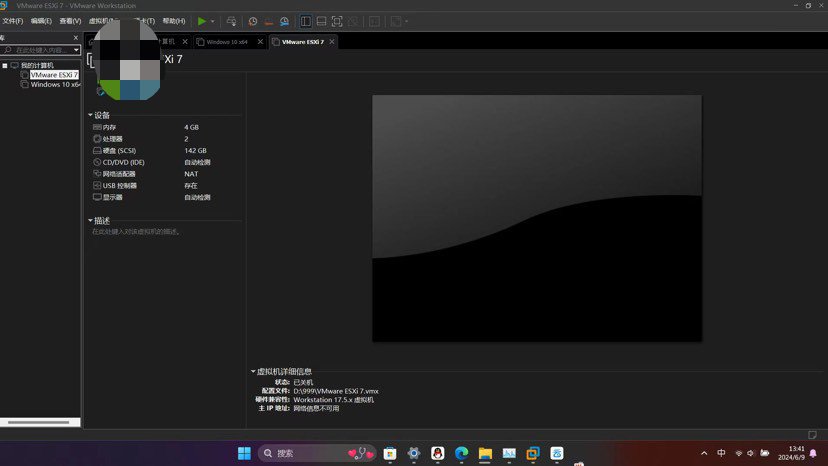Click the library panel horizontal scrollbar
Image resolution: width=828 pixels, height=466 pixels.
point(40,422)
